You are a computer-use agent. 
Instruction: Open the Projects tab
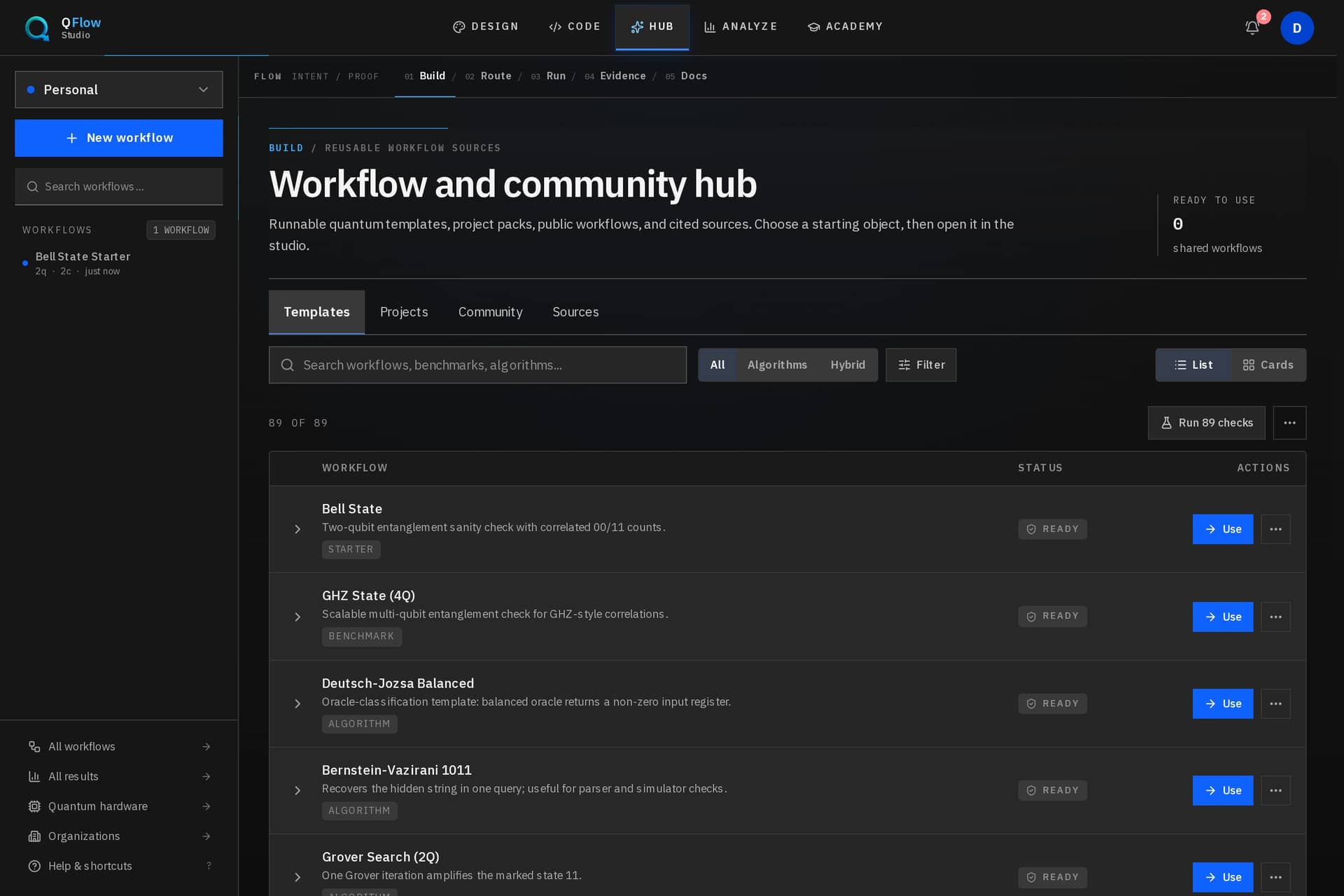click(404, 312)
